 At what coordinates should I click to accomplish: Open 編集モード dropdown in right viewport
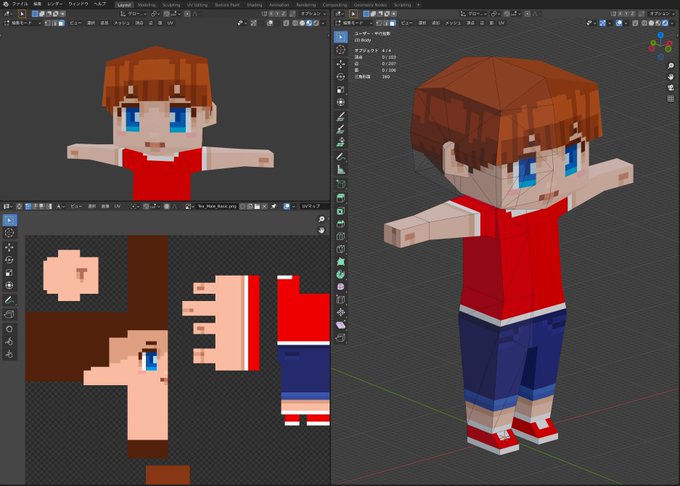coord(354,23)
